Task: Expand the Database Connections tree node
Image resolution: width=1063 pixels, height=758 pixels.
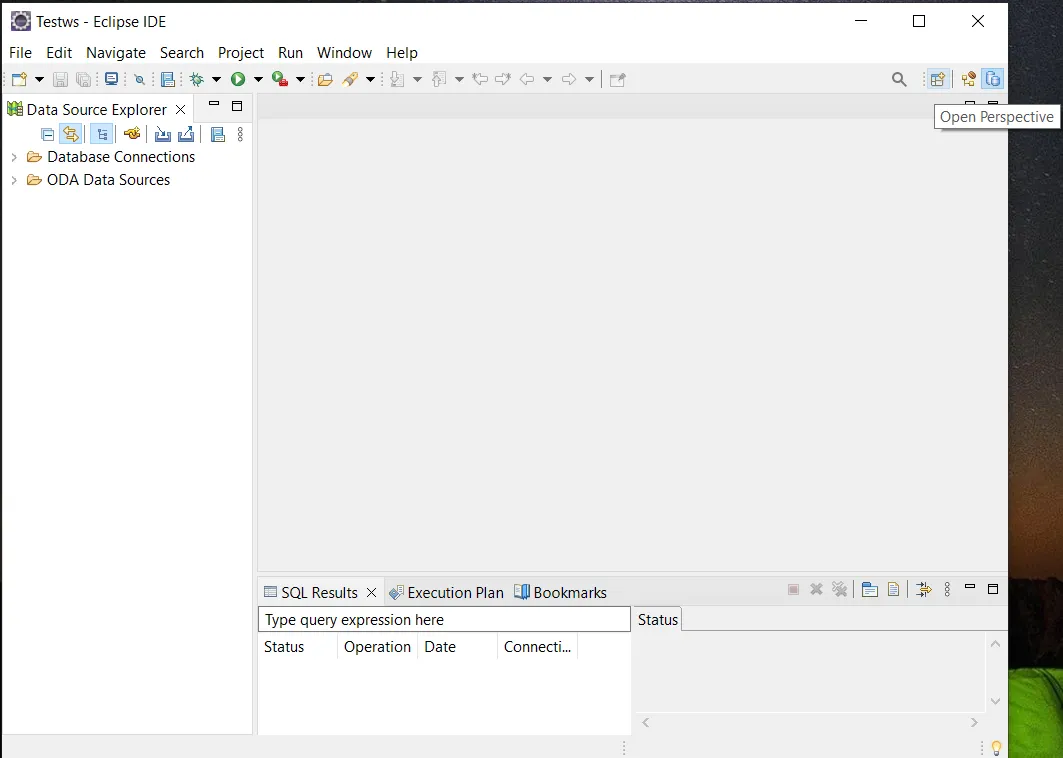Action: (x=14, y=157)
